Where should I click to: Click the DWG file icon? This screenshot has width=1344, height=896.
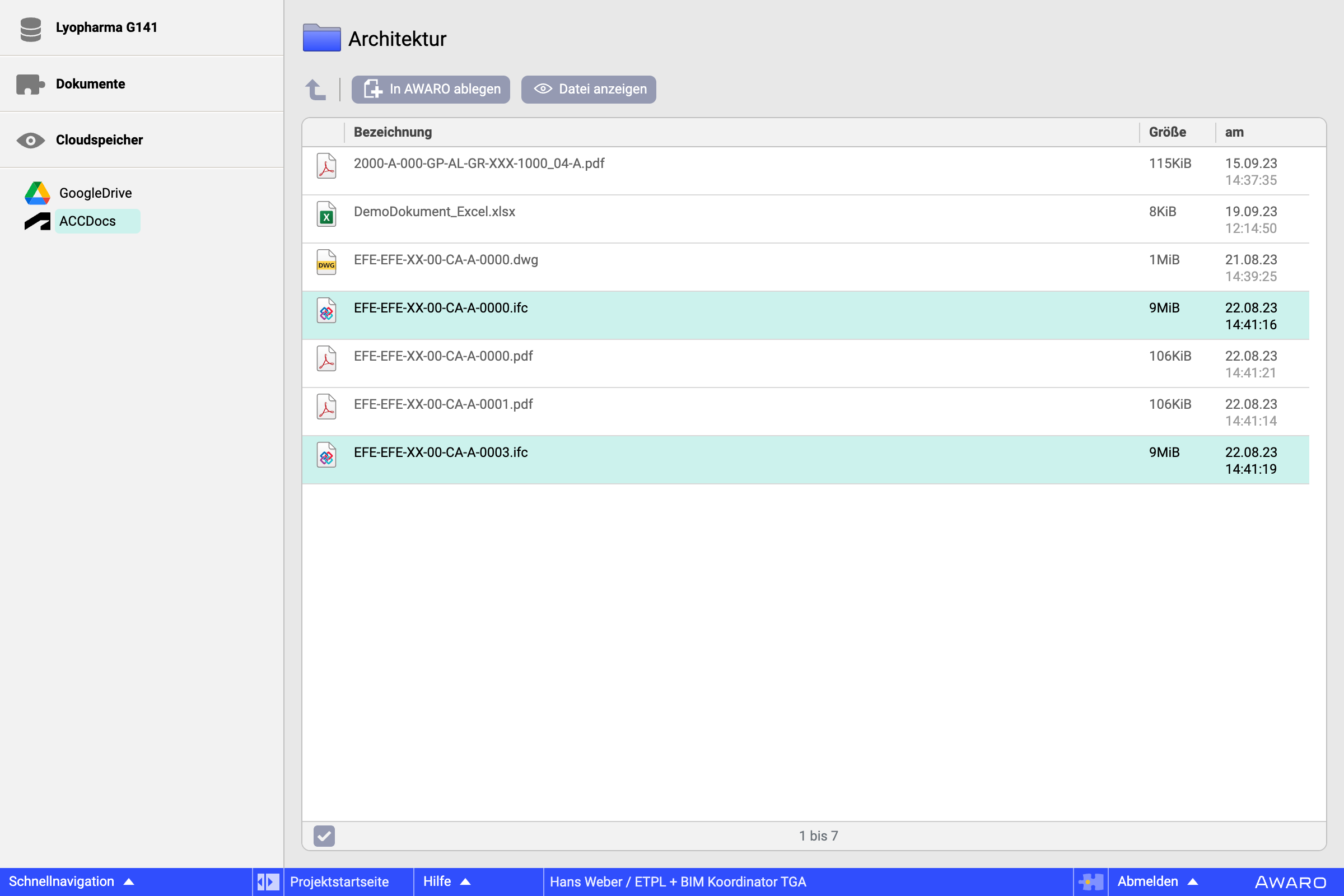pyautogui.click(x=326, y=262)
